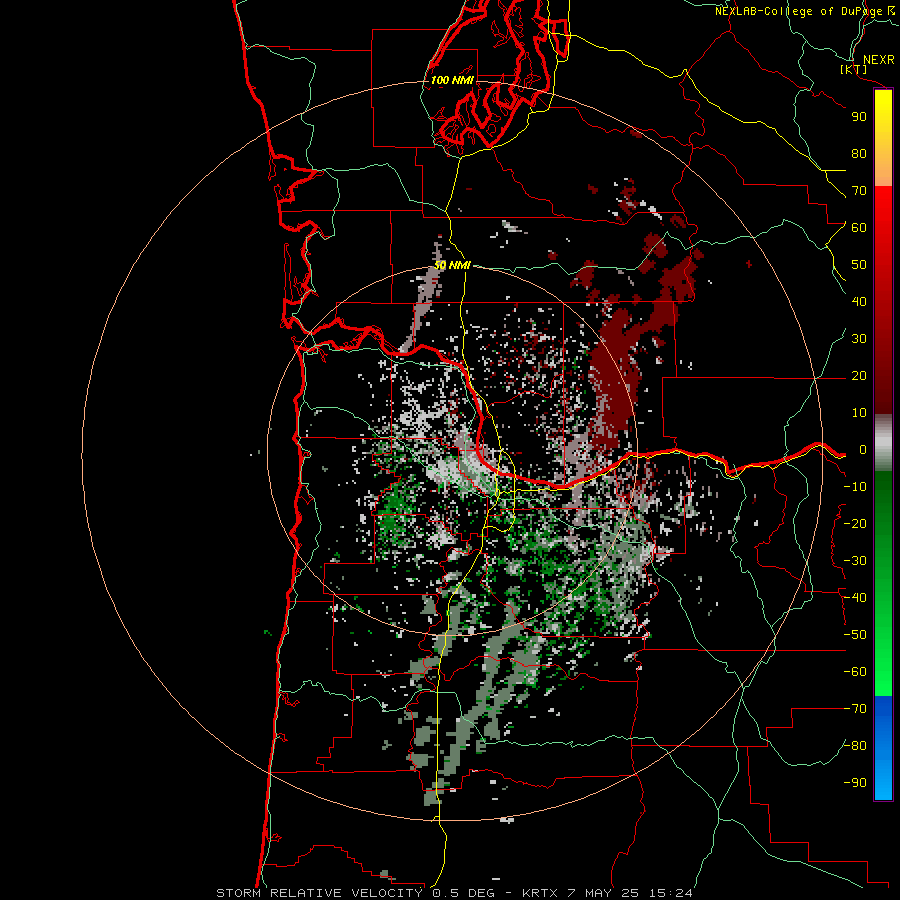Click the -40 value on the velocity scale
Image resolution: width=900 pixels, height=900 pixels.
click(855, 598)
